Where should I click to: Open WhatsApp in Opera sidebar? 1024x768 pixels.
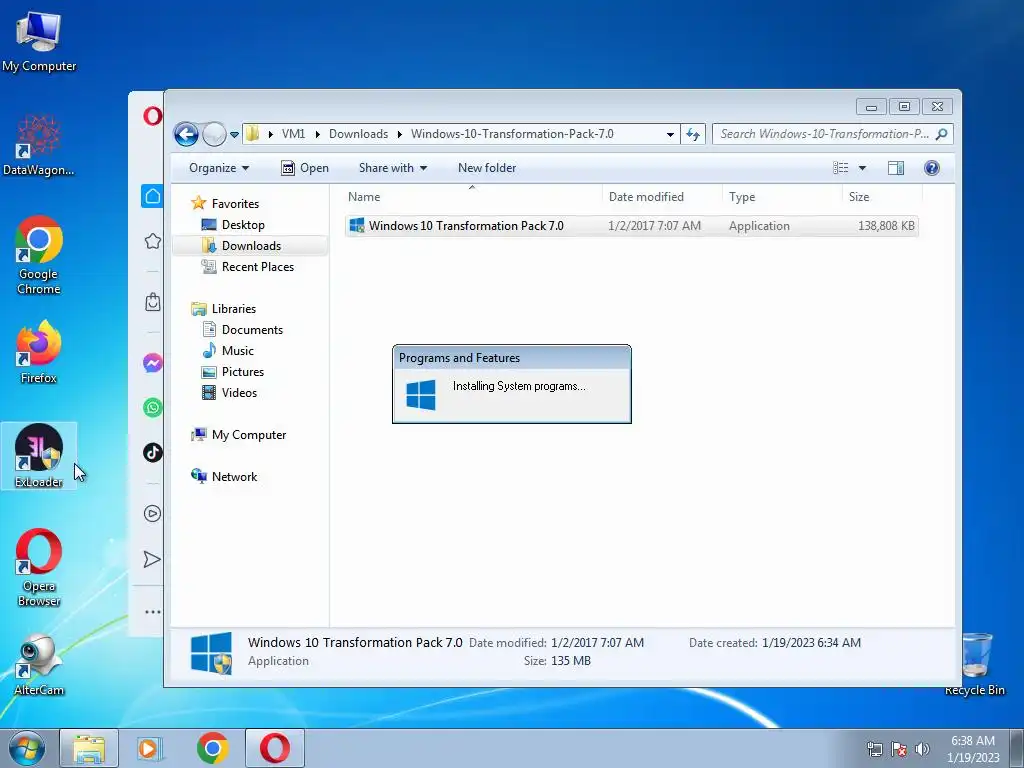coord(152,408)
